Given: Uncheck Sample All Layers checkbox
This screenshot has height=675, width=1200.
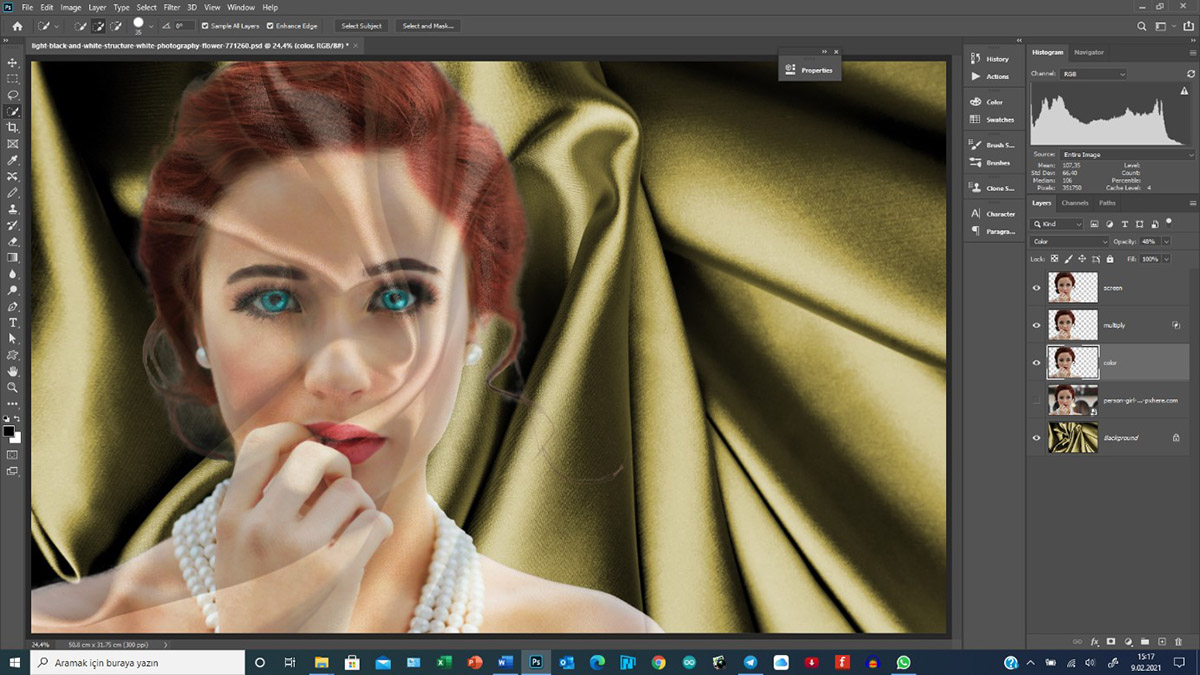Looking at the screenshot, I should click(206, 26).
